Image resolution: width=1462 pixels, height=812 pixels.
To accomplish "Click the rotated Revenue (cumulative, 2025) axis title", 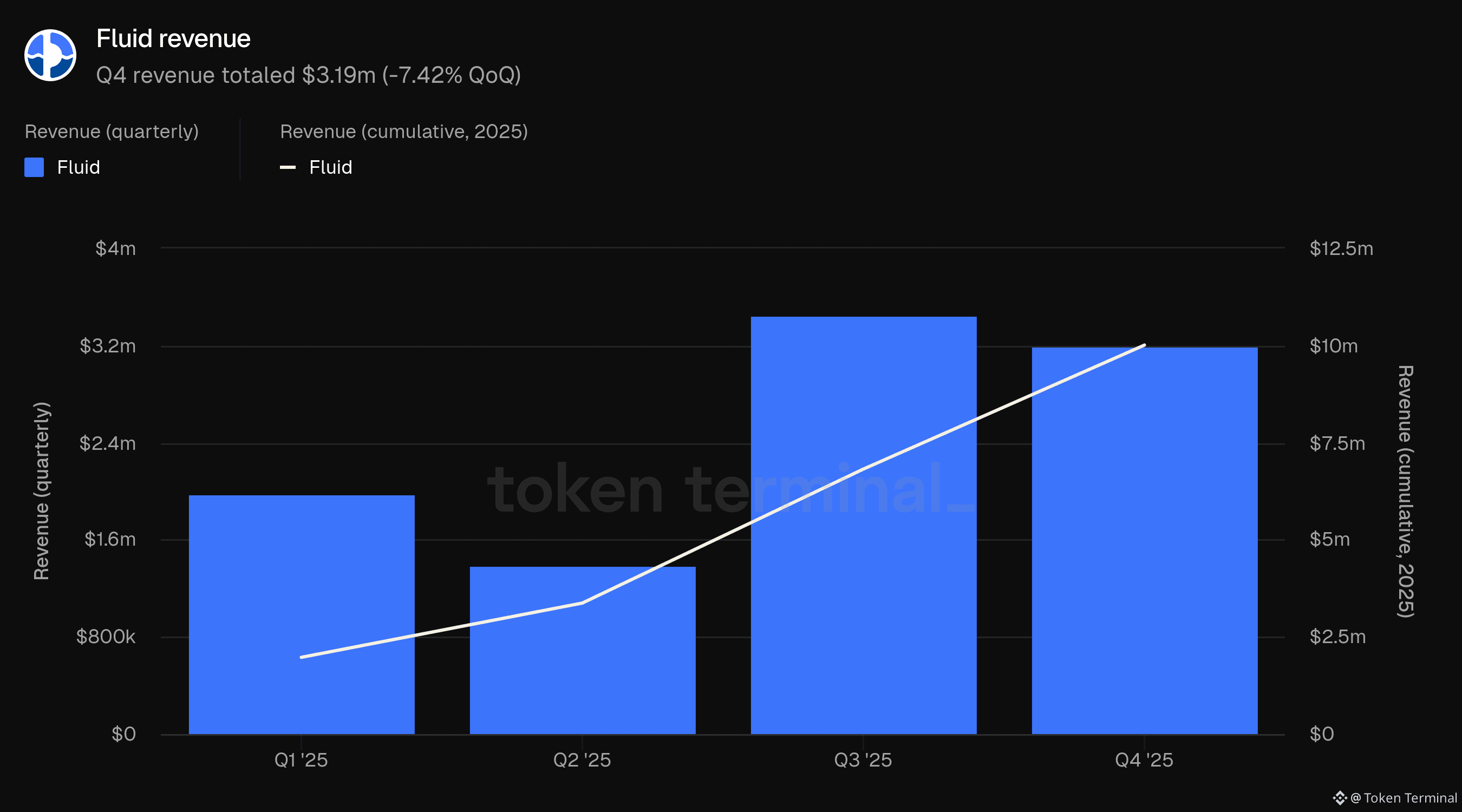I will [x=1405, y=491].
